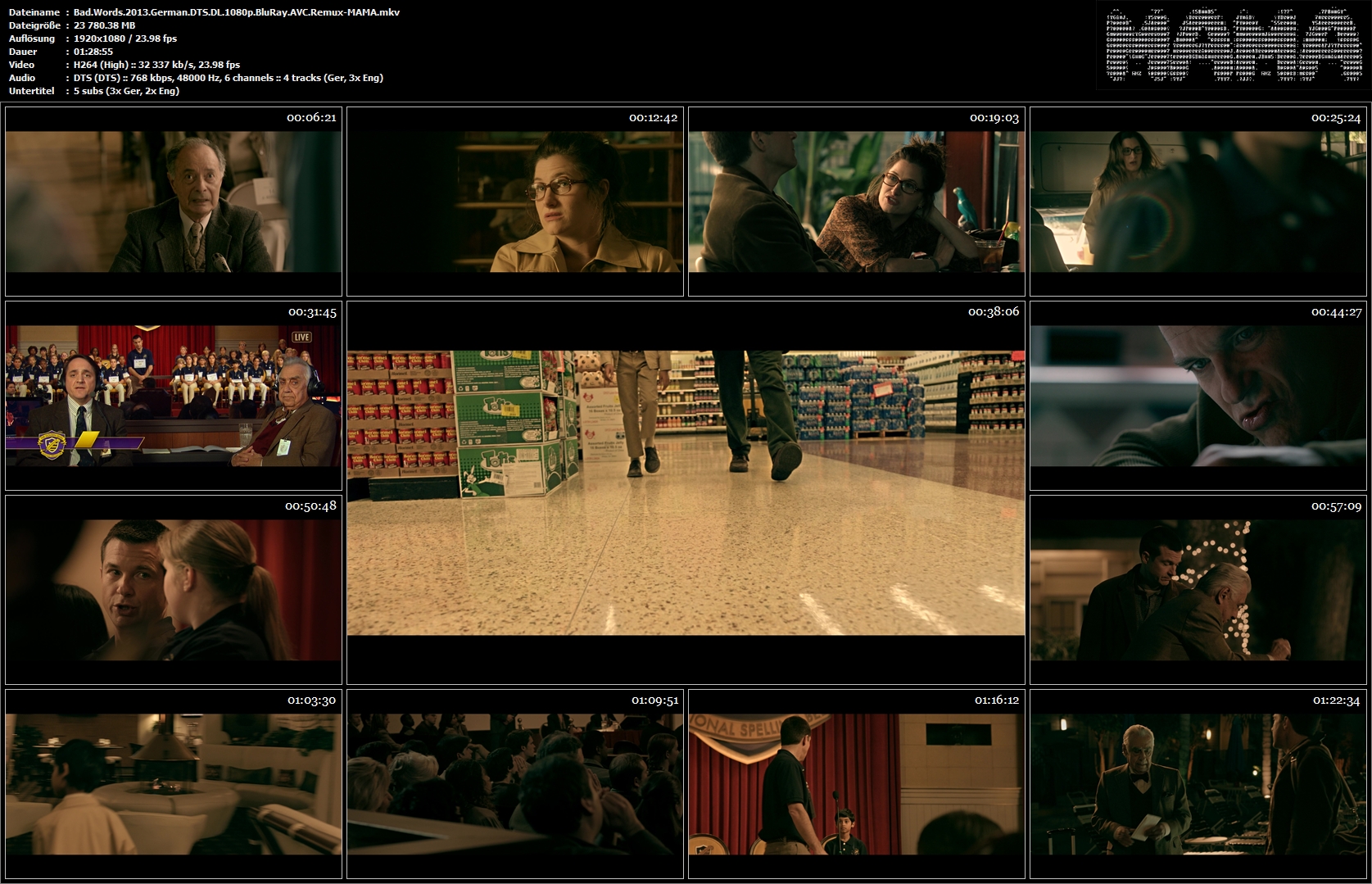Select the live spelling bee broadcast thumbnail at 00:31:45
Screen dimensions: 1372x884
tap(174, 396)
